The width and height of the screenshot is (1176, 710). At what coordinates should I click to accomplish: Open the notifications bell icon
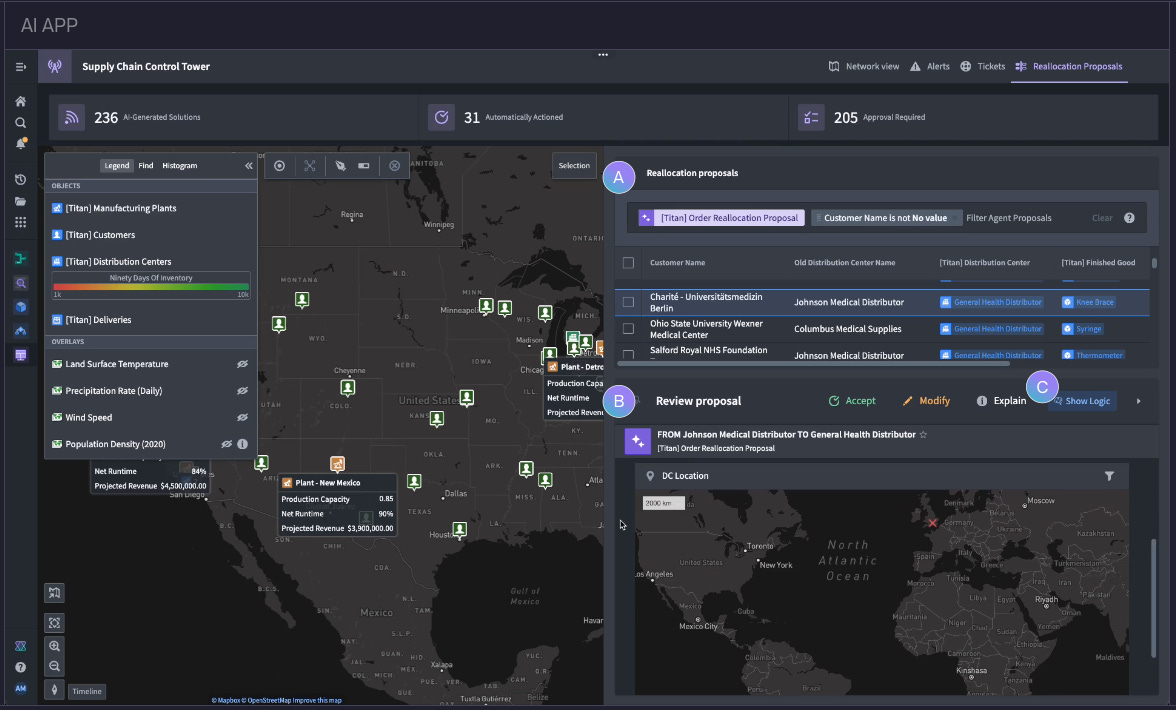click(x=20, y=143)
